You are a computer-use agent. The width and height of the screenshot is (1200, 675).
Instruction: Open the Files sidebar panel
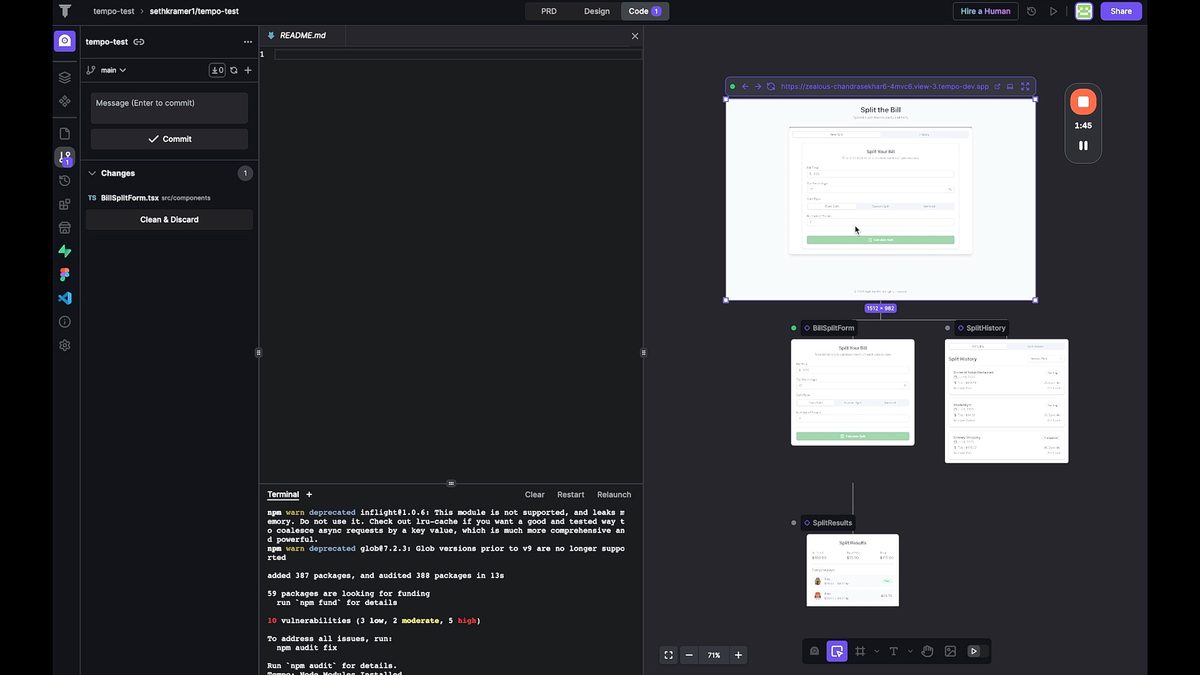(65, 133)
